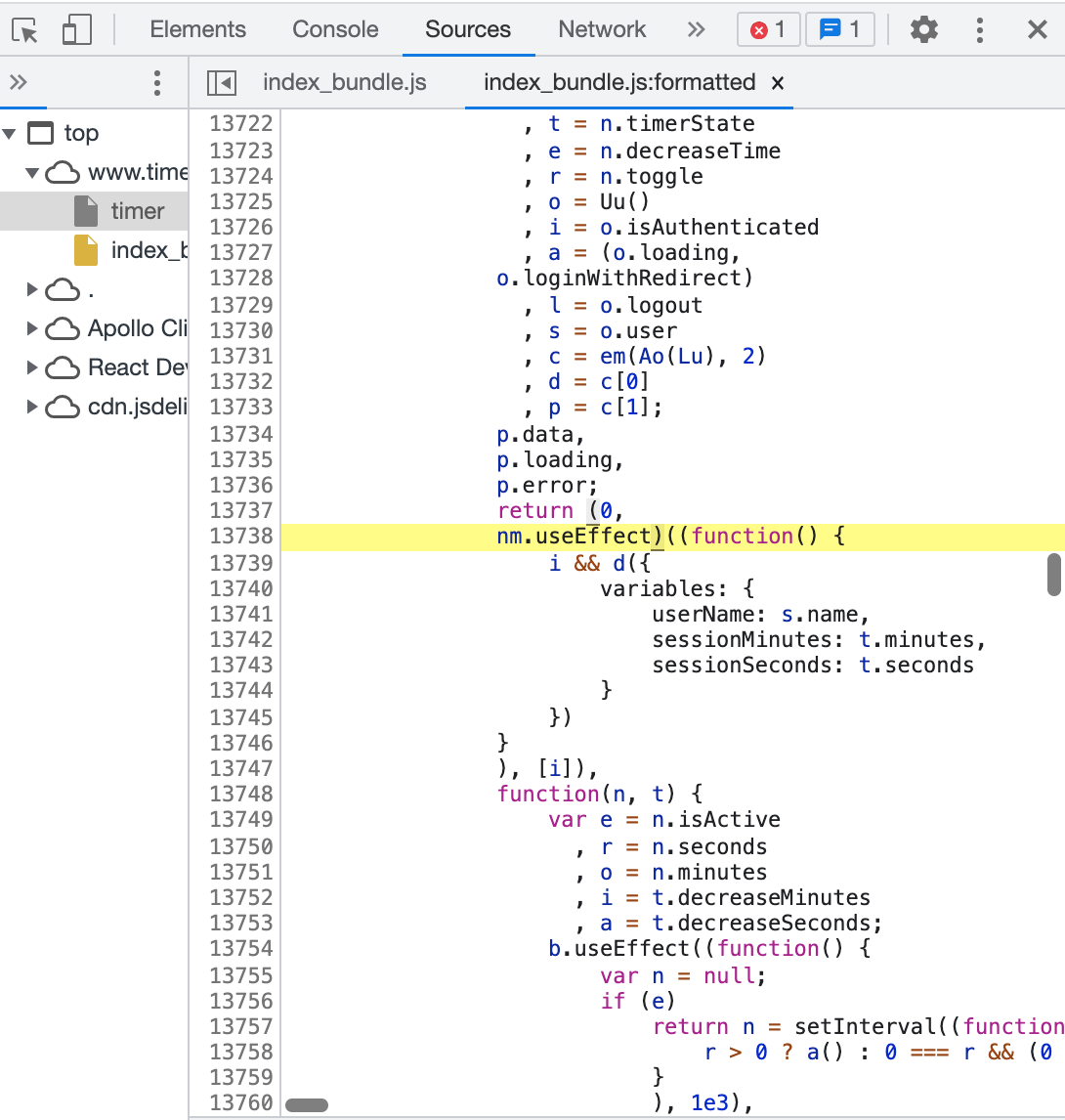Click 'function(n, t) {' on line 13748
The image size is (1065, 1120).
point(600,795)
